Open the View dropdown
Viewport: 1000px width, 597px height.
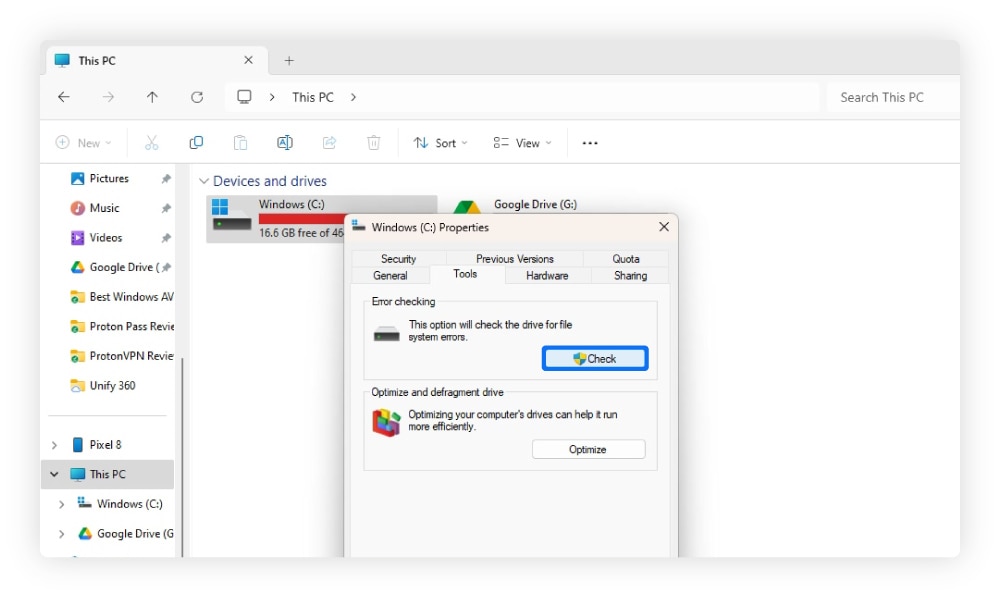coord(522,143)
